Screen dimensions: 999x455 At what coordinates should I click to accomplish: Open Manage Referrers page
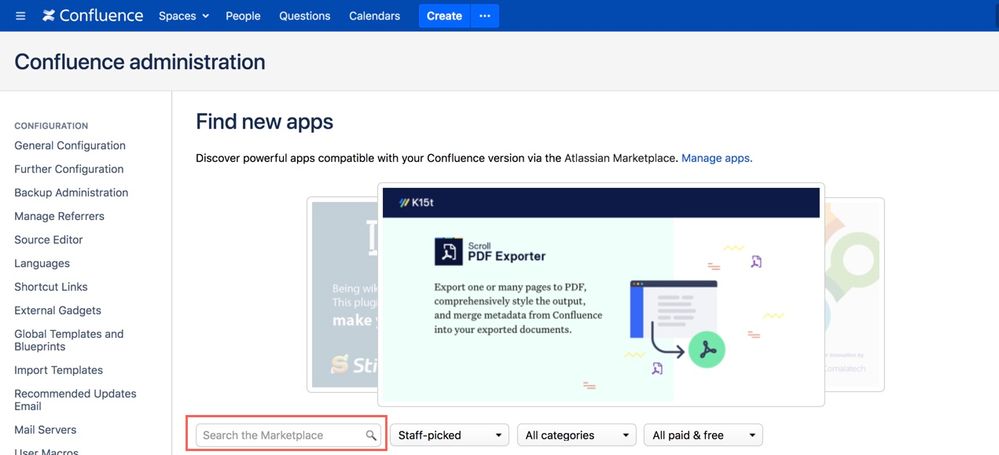coord(59,216)
